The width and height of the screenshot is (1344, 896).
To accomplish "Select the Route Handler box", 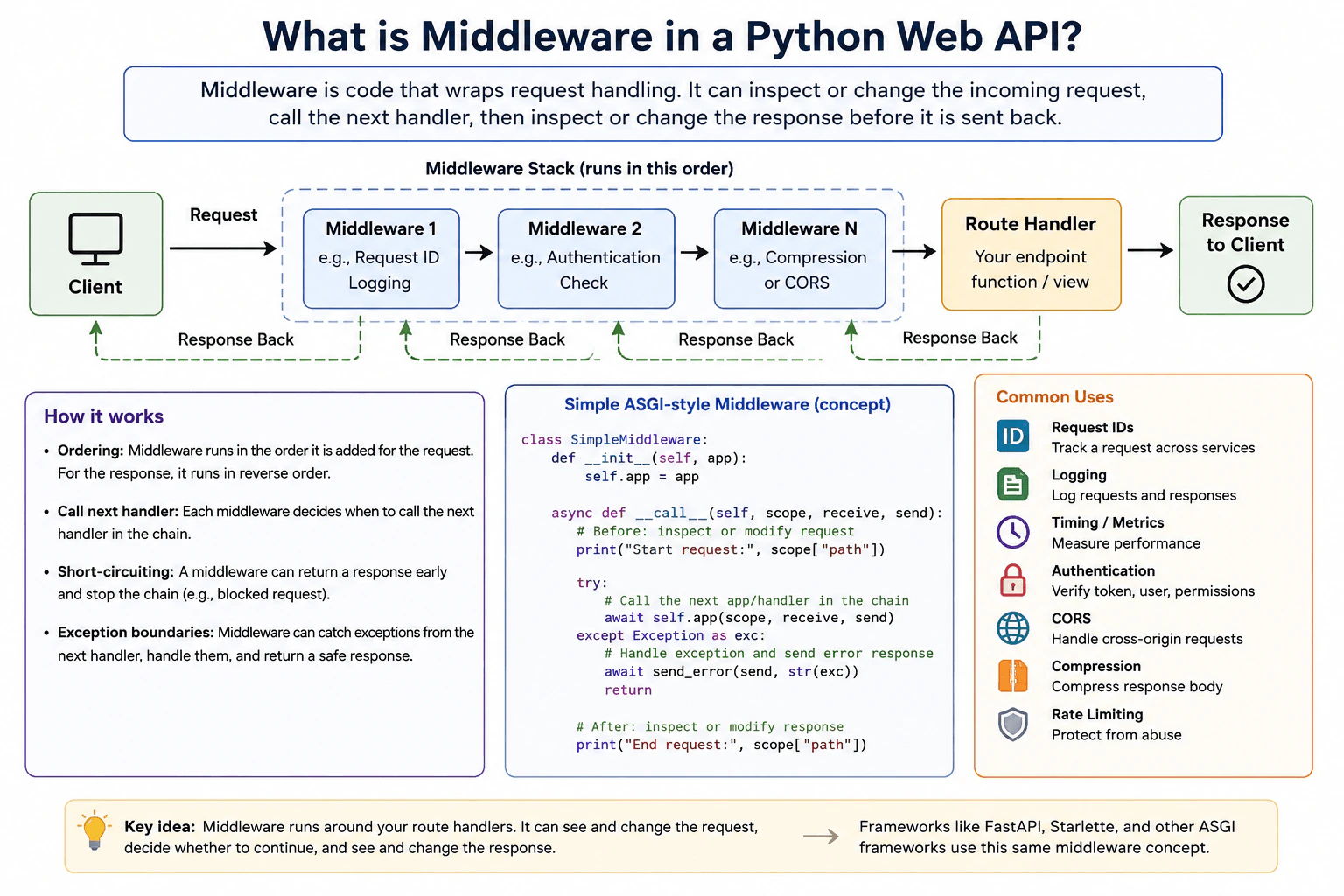I will [1031, 254].
